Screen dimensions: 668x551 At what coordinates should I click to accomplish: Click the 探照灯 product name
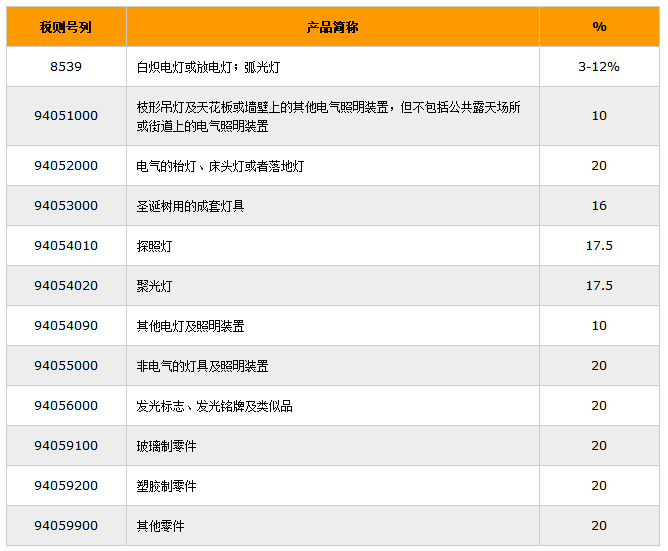[x=154, y=246]
